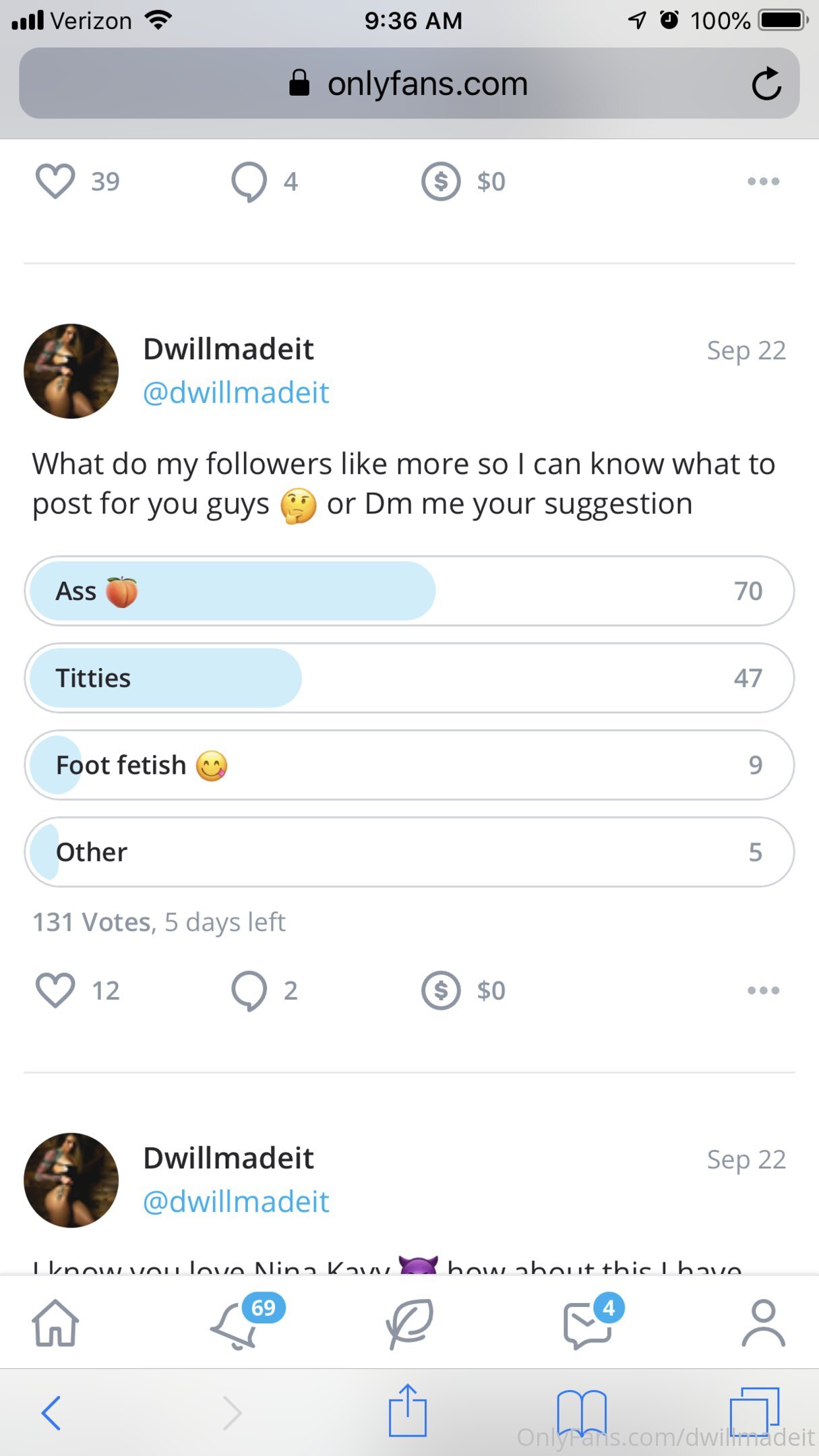Open comments on the poll post
Viewport: 819px width, 1456px height.
click(249, 990)
